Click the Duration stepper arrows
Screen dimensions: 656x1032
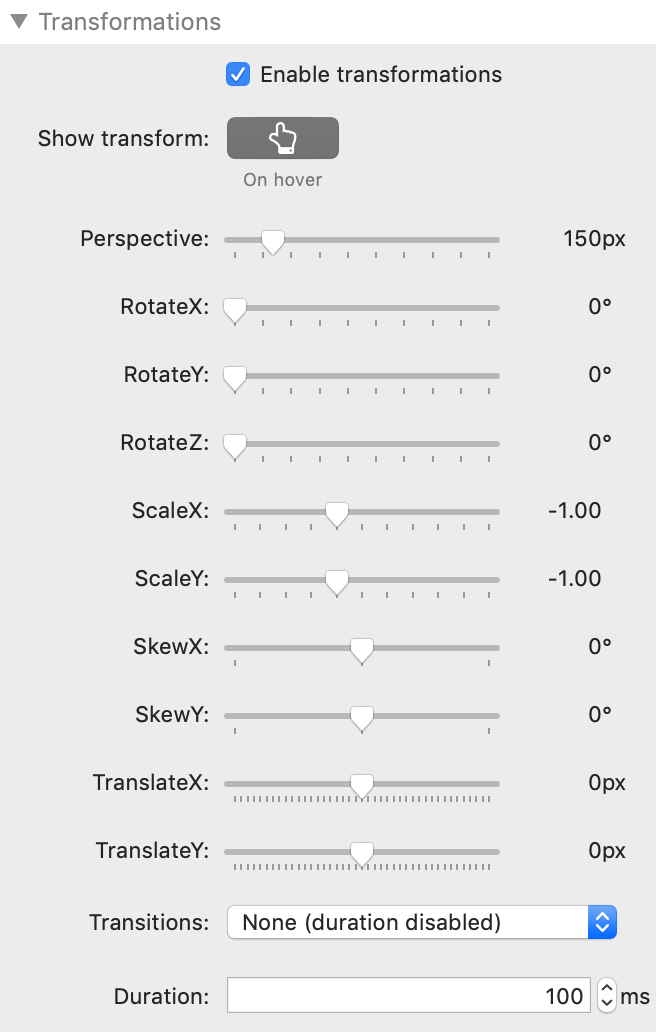pyautogui.click(x=606, y=995)
